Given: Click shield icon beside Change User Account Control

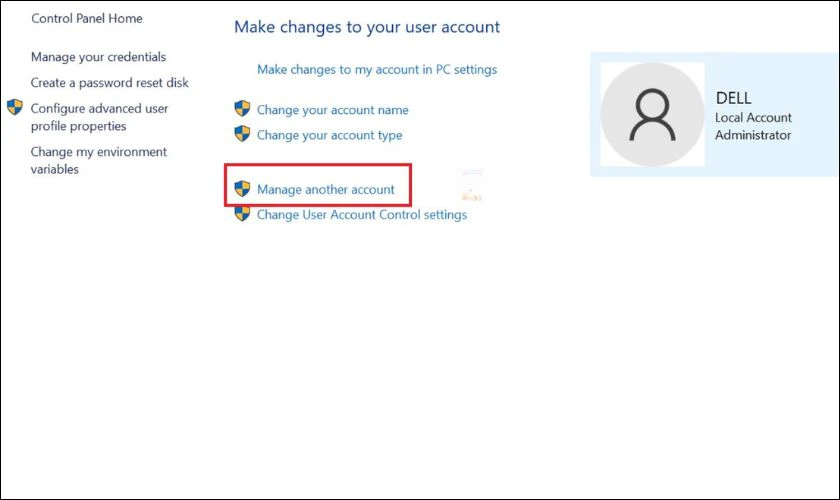Looking at the screenshot, I should 242,214.
